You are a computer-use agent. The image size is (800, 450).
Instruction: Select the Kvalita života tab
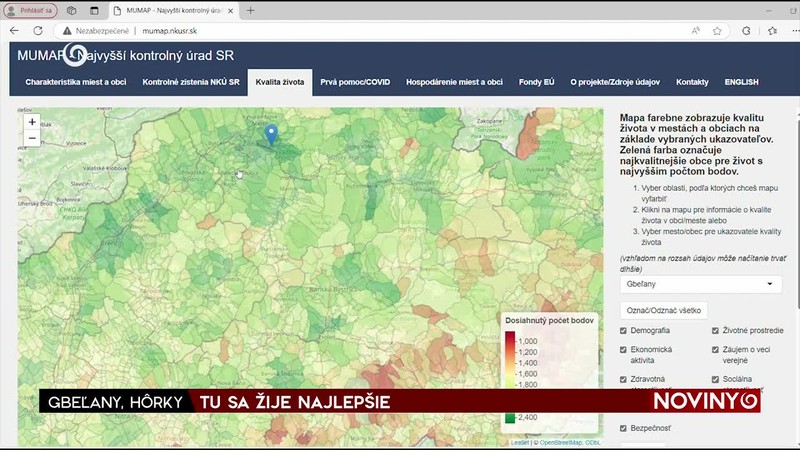coord(280,82)
